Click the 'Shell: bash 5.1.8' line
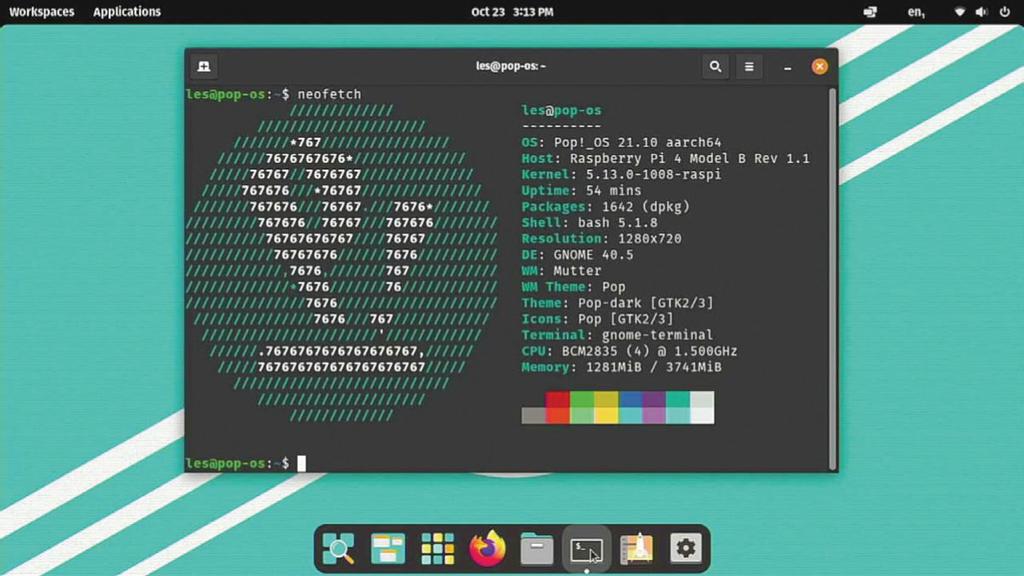This screenshot has height=576, width=1024. [589, 223]
